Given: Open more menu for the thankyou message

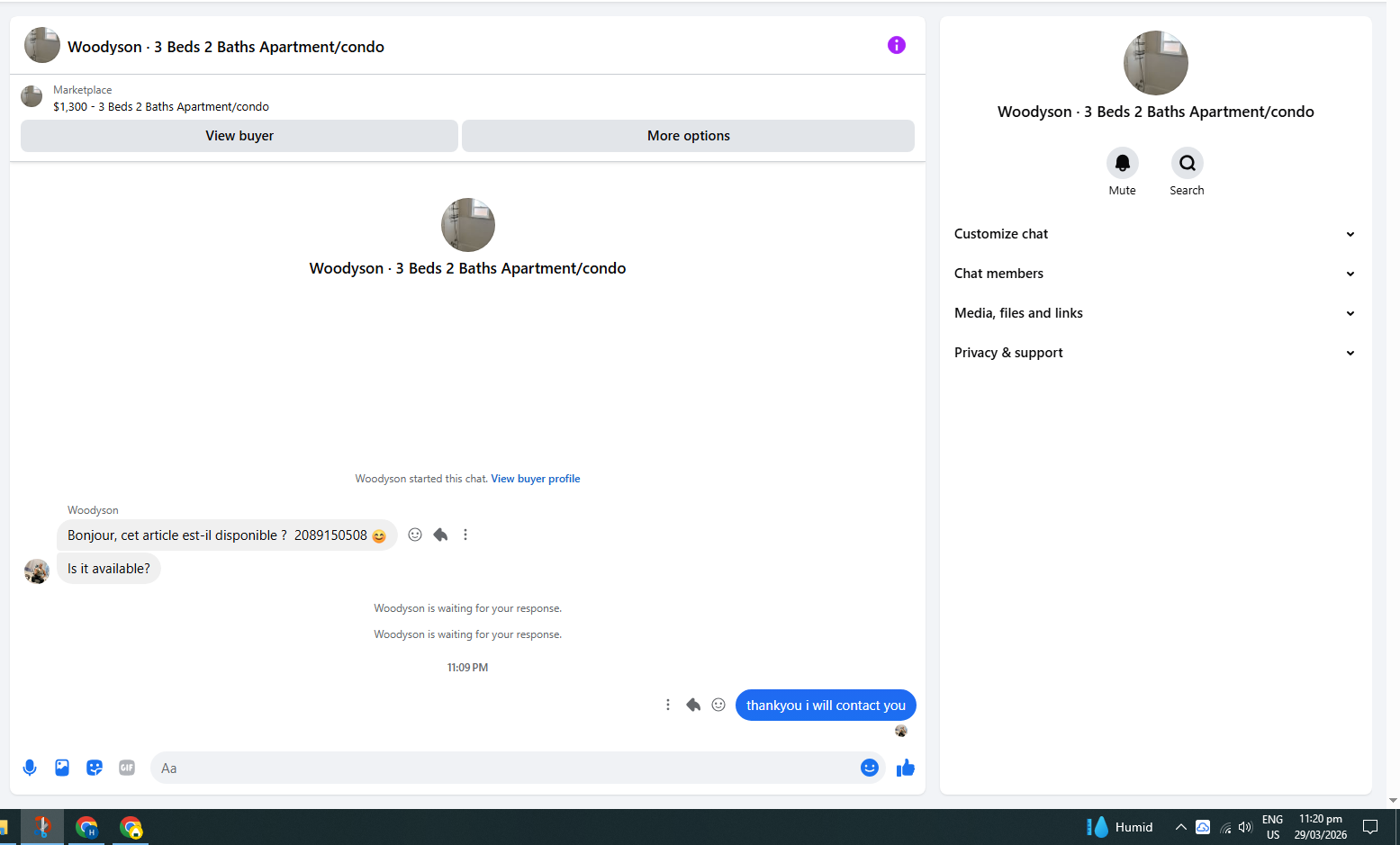Looking at the screenshot, I should tap(668, 705).
